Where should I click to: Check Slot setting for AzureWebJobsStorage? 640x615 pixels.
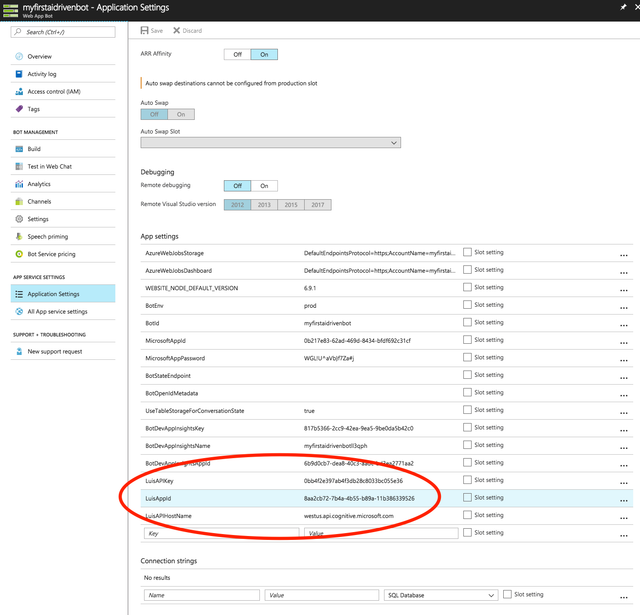(x=467, y=252)
